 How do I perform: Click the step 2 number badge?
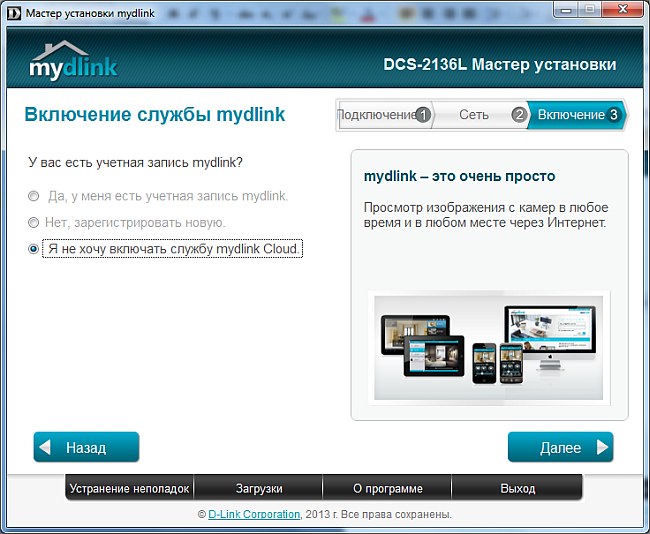(x=518, y=115)
